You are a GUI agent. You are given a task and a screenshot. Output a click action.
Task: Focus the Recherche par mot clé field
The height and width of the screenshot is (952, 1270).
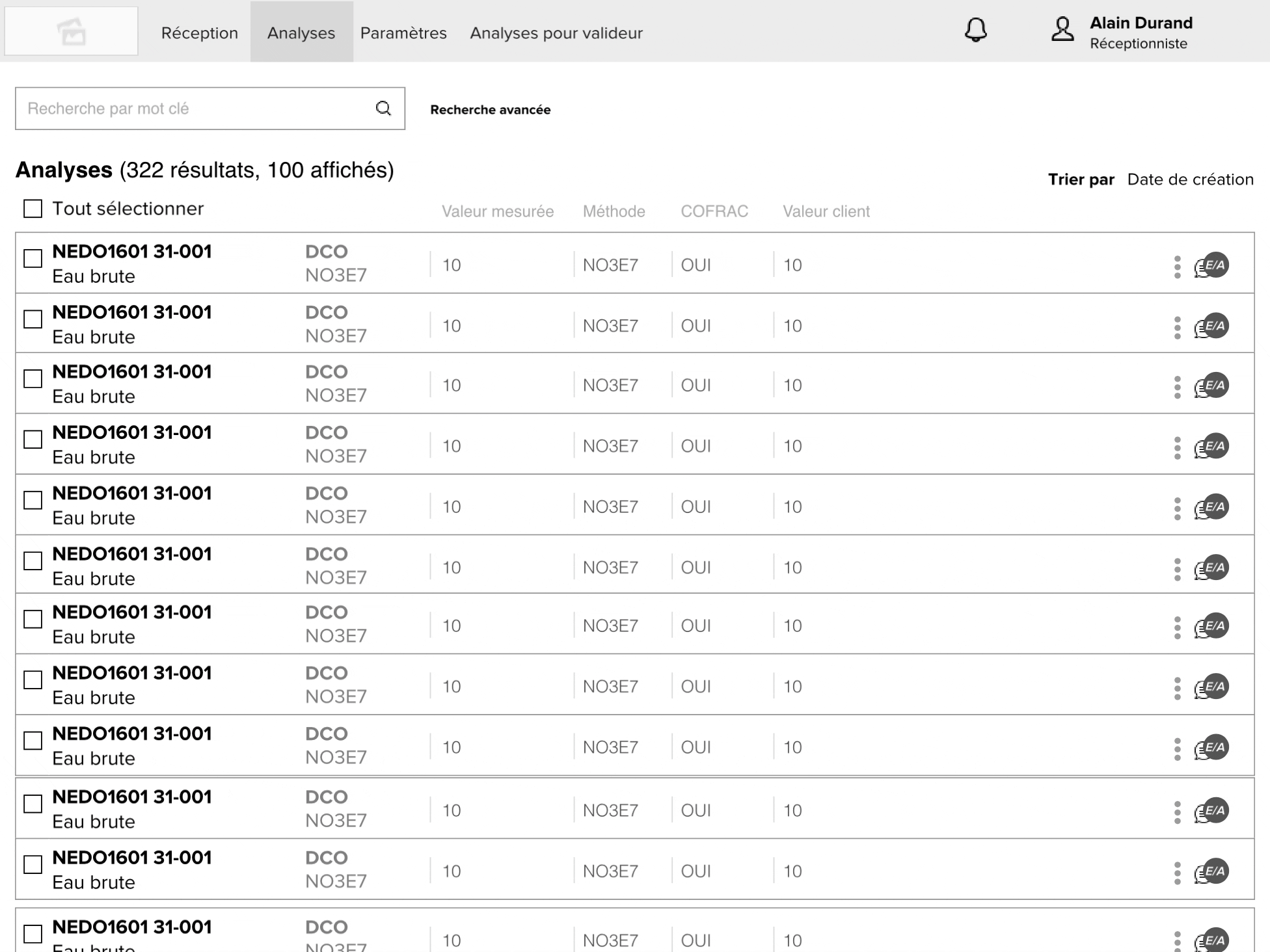(x=195, y=108)
